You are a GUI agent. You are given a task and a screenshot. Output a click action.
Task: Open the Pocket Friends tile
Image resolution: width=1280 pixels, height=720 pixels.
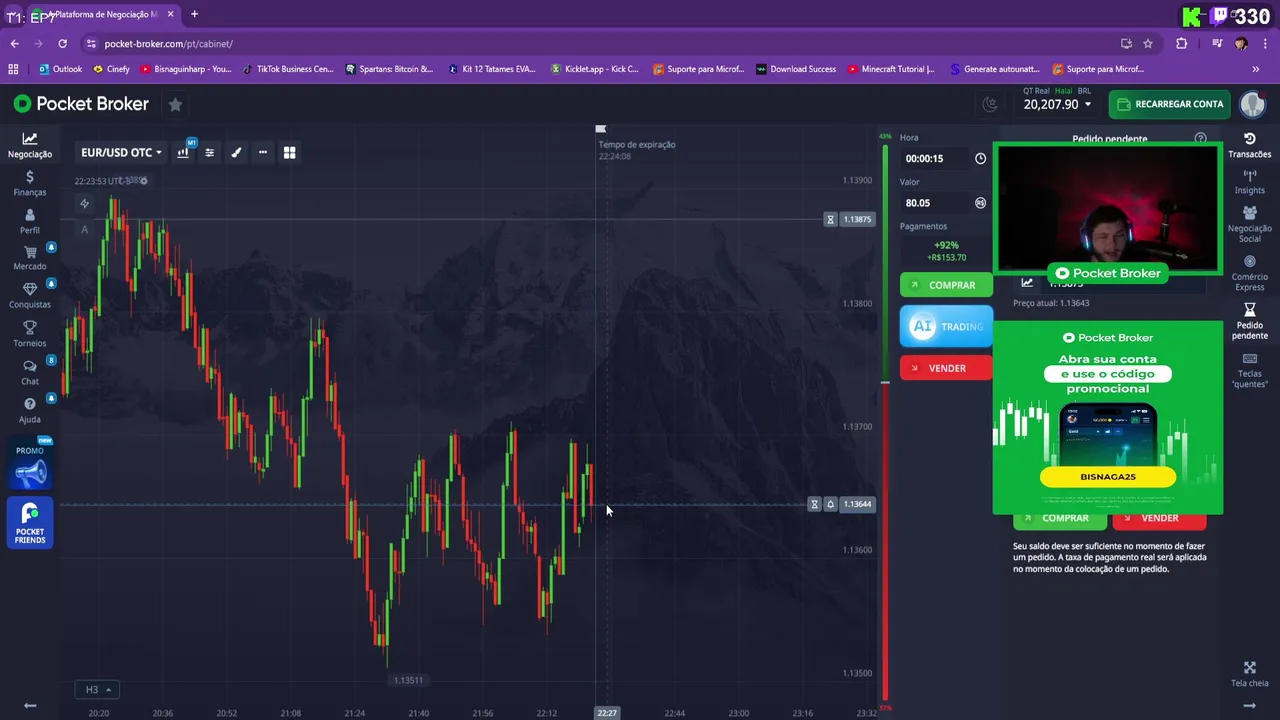(x=30, y=523)
